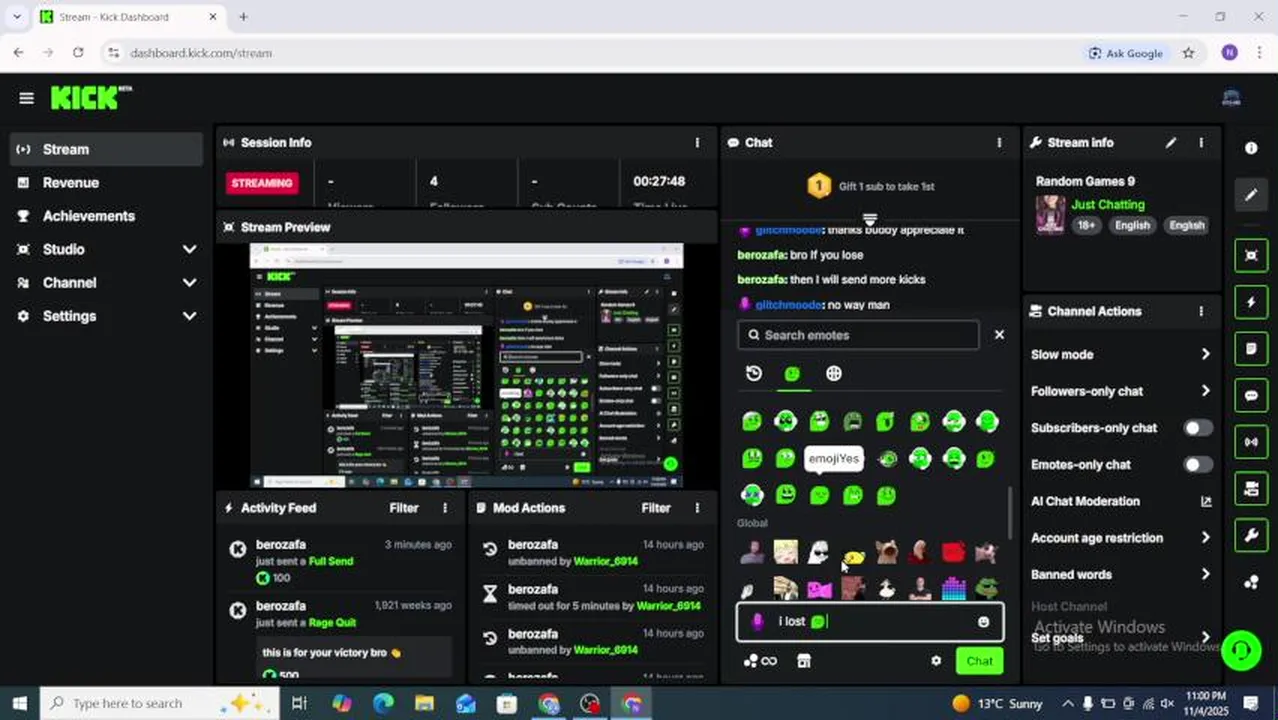This screenshot has width=1278, height=720.
Task: Close the emote picker with X
Action: tap(999, 335)
